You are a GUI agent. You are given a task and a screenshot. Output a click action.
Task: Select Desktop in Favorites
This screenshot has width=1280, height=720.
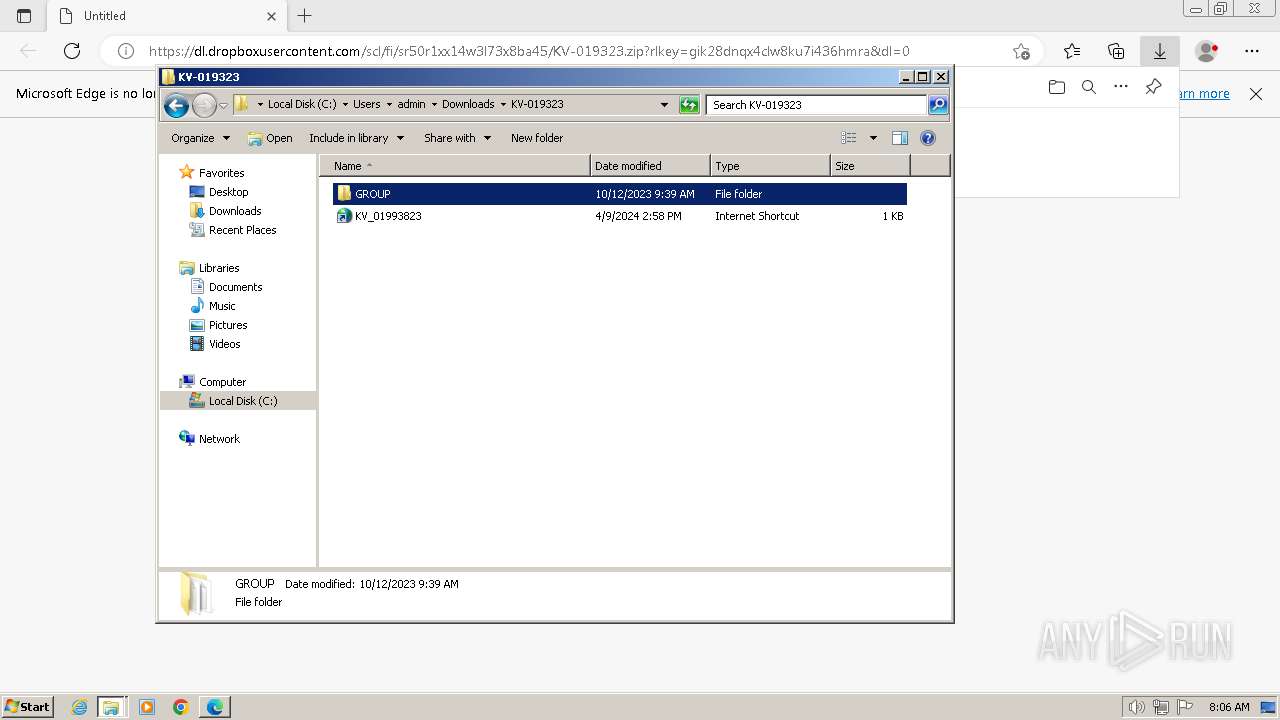pyautogui.click(x=228, y=192)
